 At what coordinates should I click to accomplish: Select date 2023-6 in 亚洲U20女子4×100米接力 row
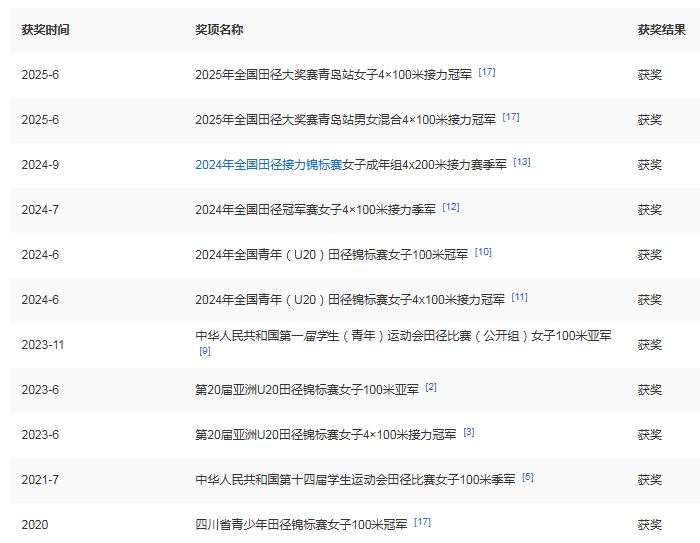pos(40,435)
